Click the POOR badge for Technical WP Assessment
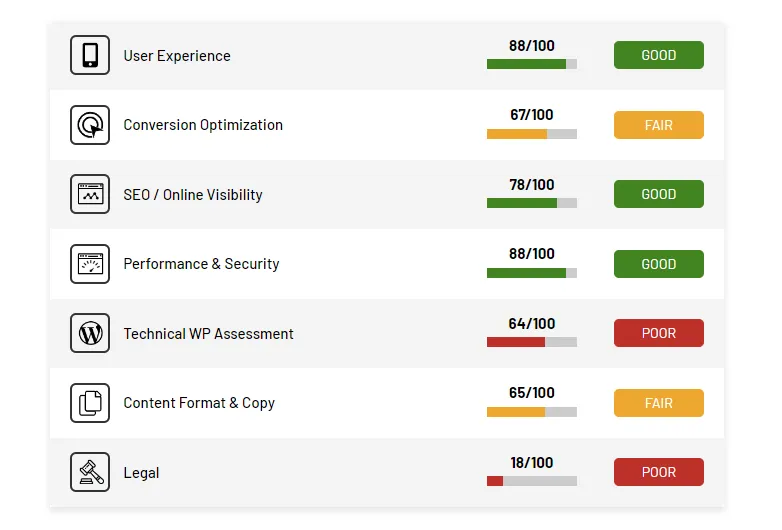The image size is (782, 530). pyautogui.click(x=658, y=333)
